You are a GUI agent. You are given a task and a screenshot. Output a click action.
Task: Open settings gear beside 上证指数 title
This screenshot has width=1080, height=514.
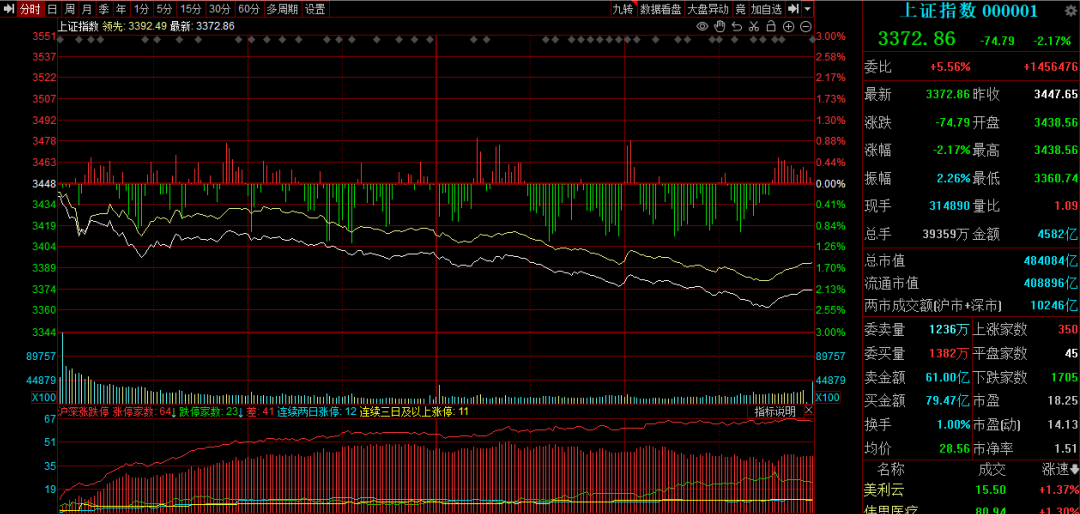tap(1070, 10)
